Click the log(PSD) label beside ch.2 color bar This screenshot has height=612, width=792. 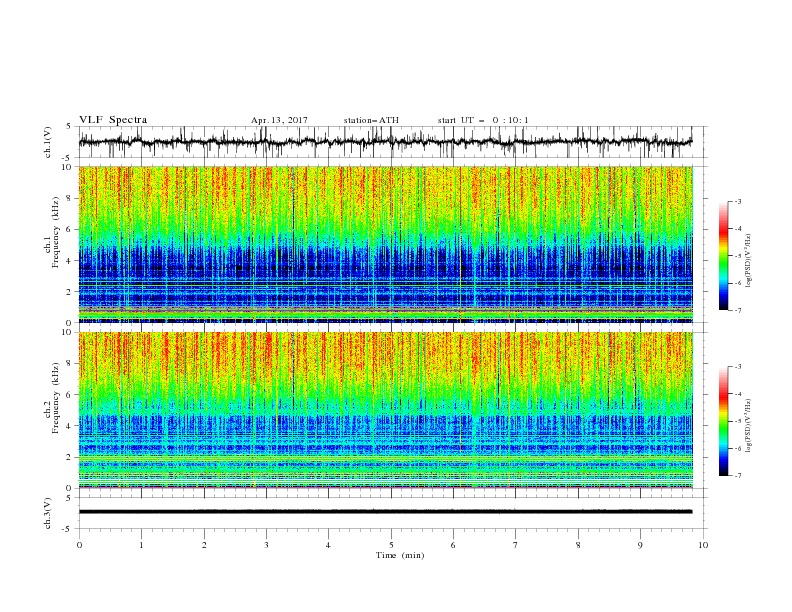click(749, 425)
